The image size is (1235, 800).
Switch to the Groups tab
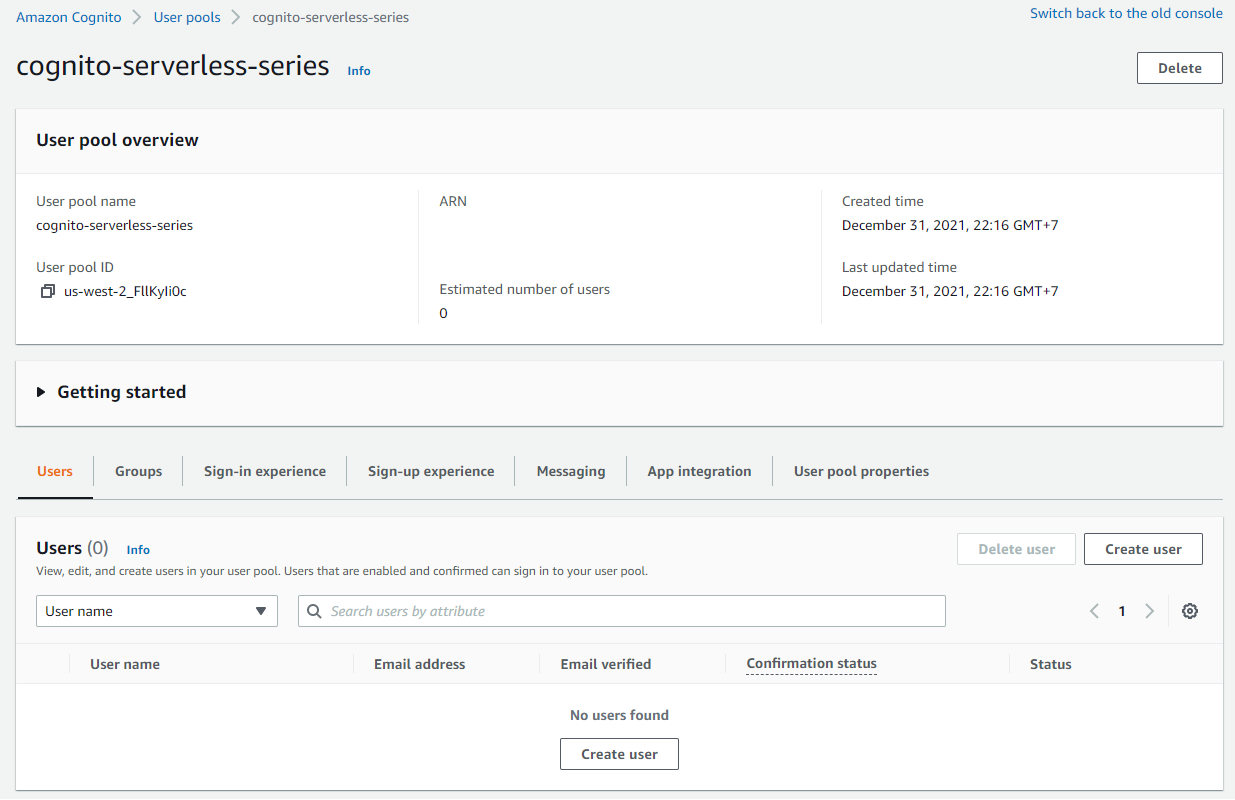click(138, 470)
